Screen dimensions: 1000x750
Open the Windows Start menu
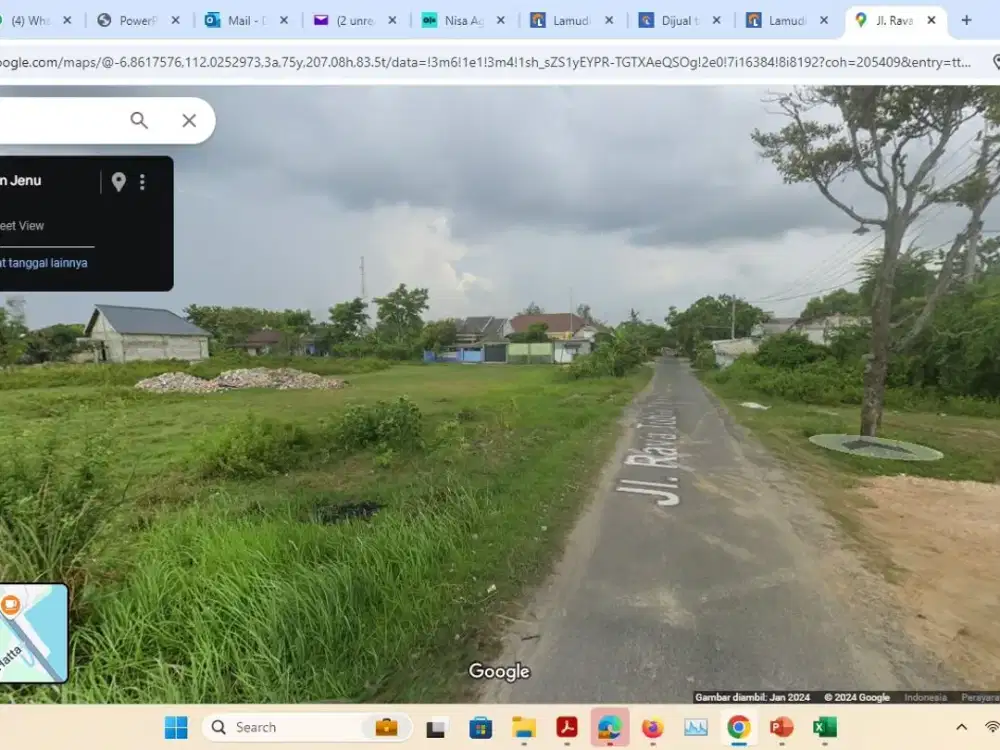tap(176, 727)
